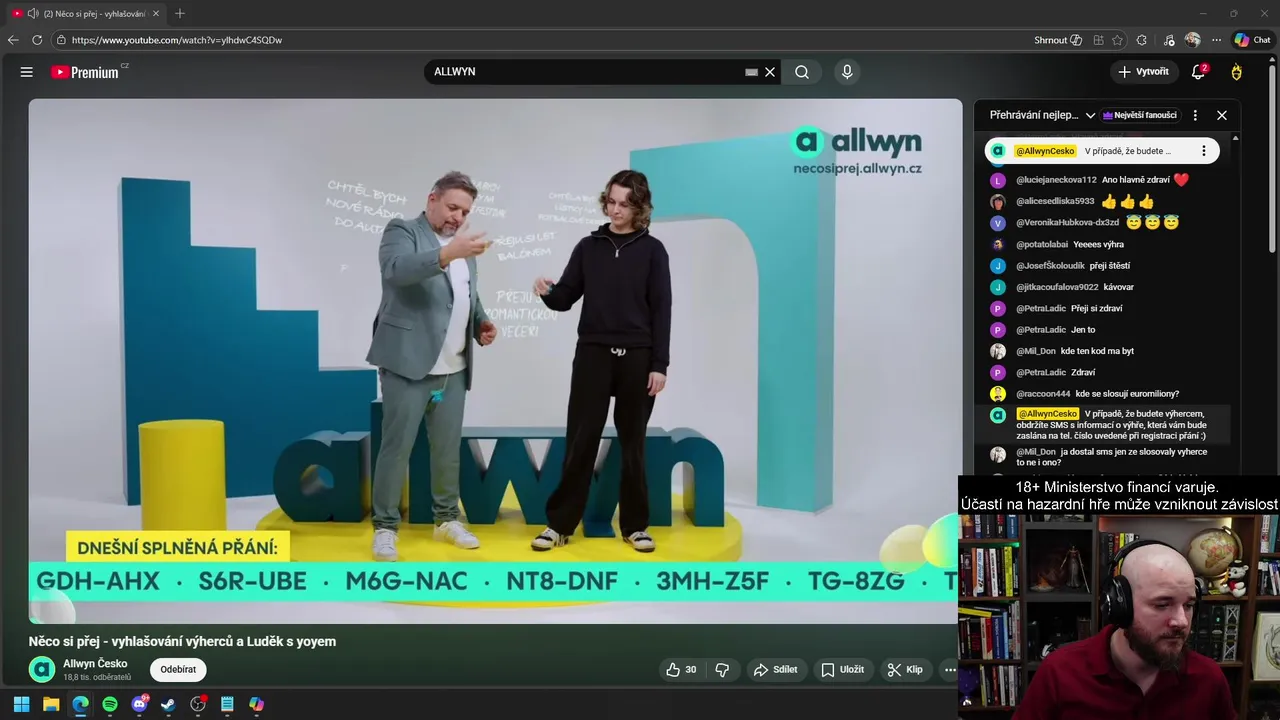Click the Klip clip button
The height and width of the screenshot is (720, 1280).
click(x=905, y=670)
